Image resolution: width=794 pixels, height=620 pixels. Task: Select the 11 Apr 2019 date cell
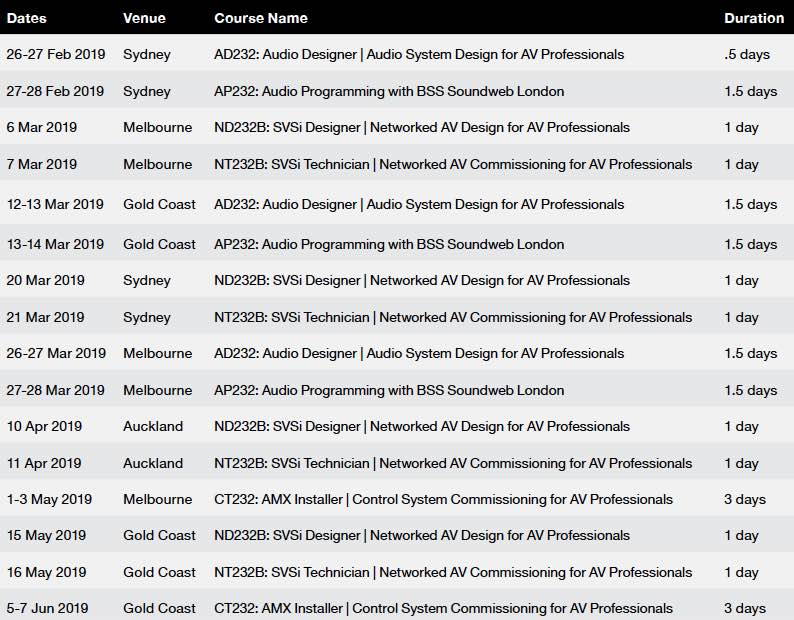tap(44, 463)
